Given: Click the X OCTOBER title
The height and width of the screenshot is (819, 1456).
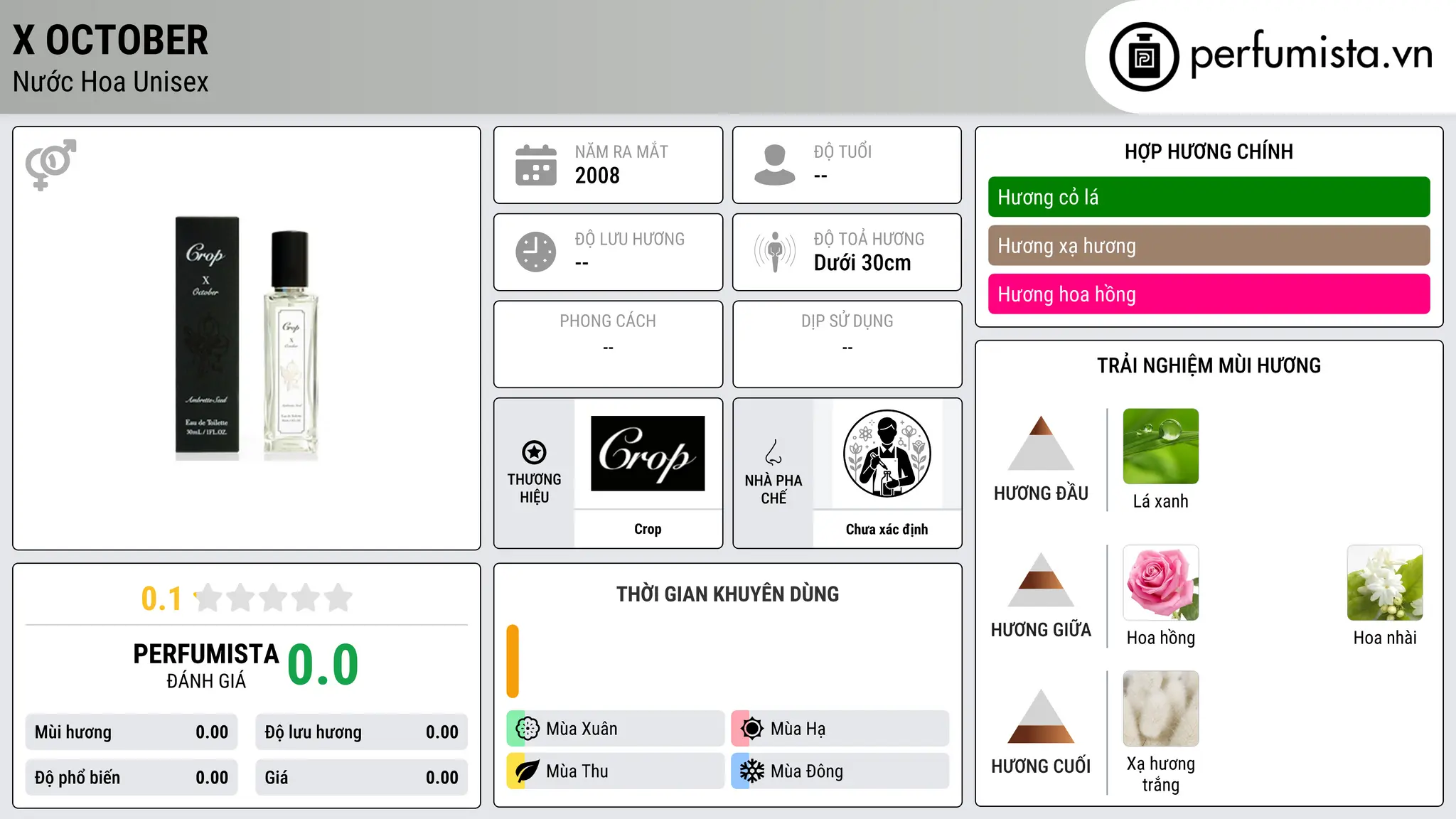Looking at the screenshot, I should 111,40.
